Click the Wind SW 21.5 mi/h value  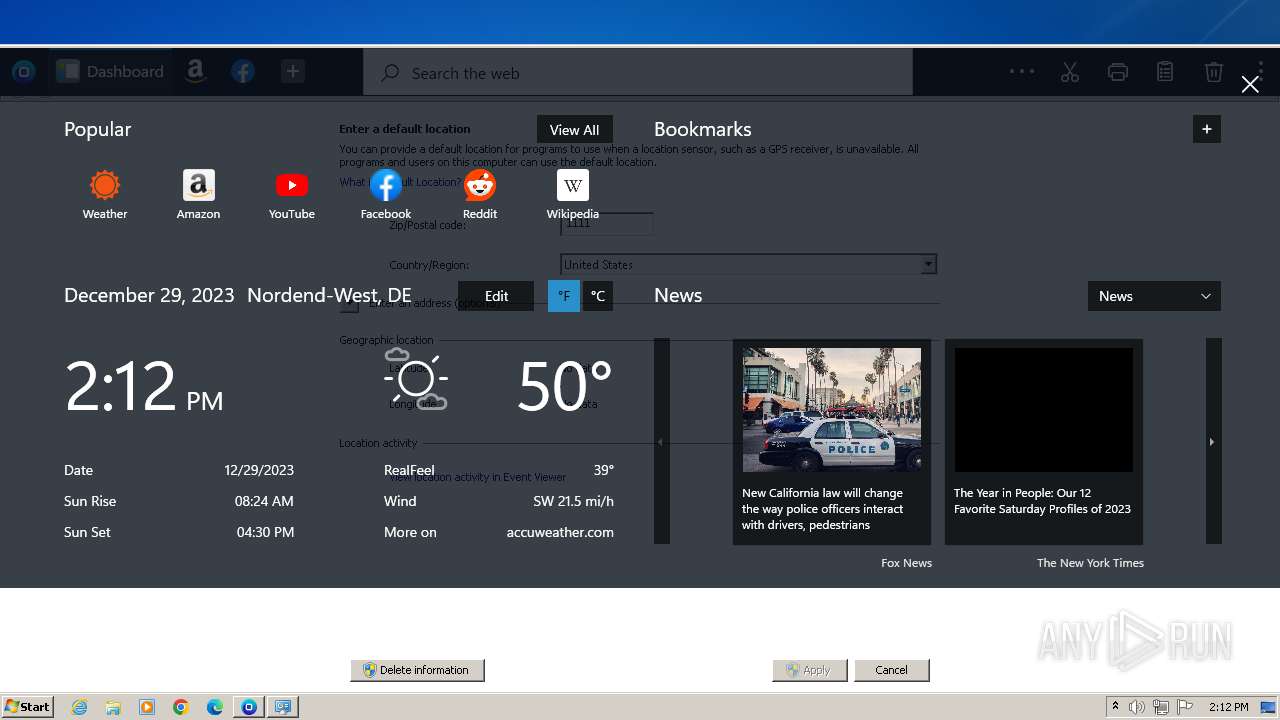click(573, 501)
